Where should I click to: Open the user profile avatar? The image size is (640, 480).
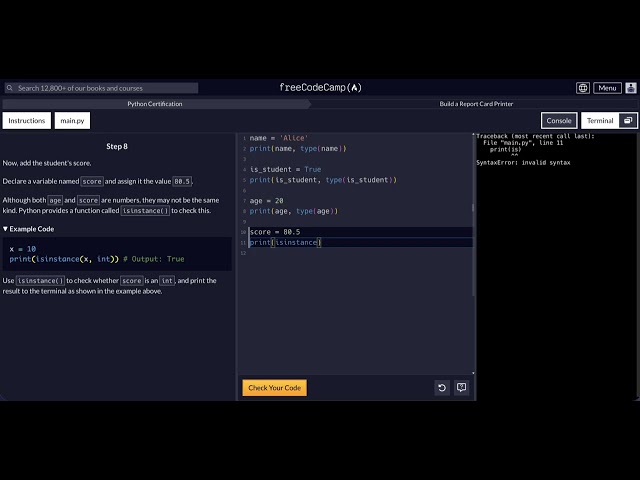click(x=631, y=88)
